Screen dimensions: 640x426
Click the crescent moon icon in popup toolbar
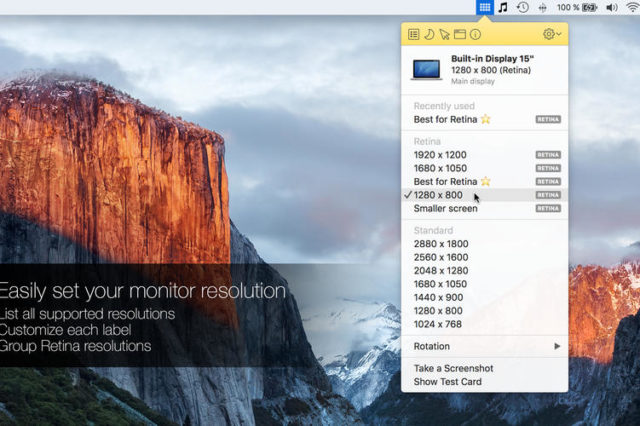click(x=428, y=34)
